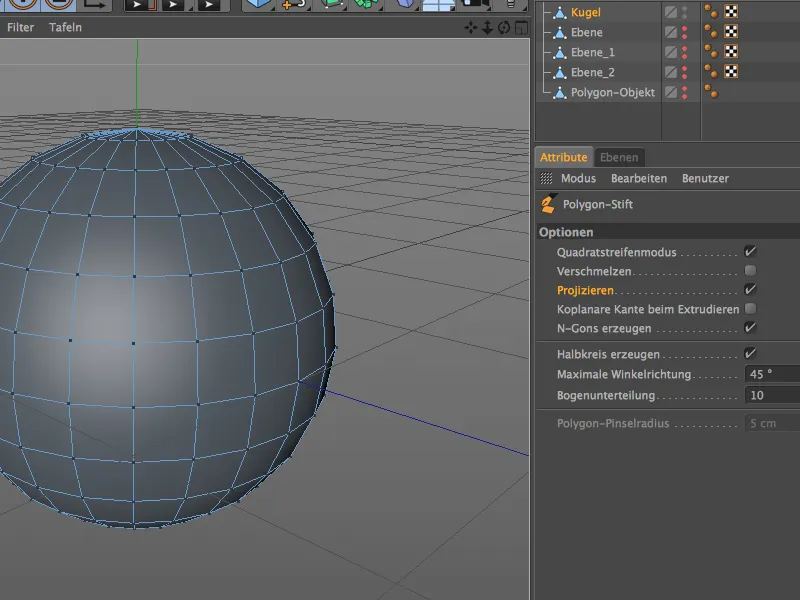Click the Projizieren option label
This screenshot has height=600, width=800.
[586, 289]
